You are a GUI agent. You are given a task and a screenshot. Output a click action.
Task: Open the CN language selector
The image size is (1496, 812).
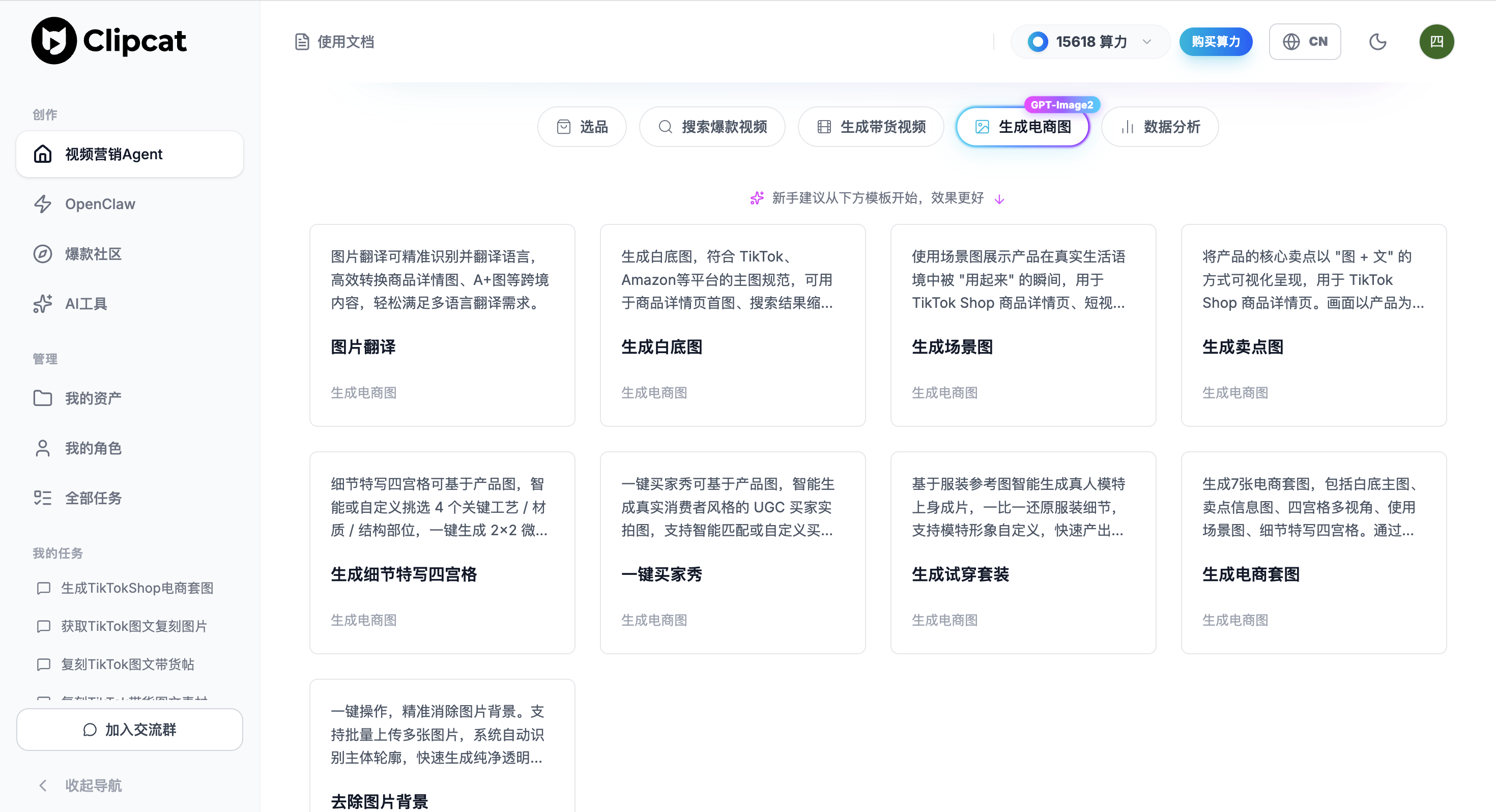pos(1304,42)
